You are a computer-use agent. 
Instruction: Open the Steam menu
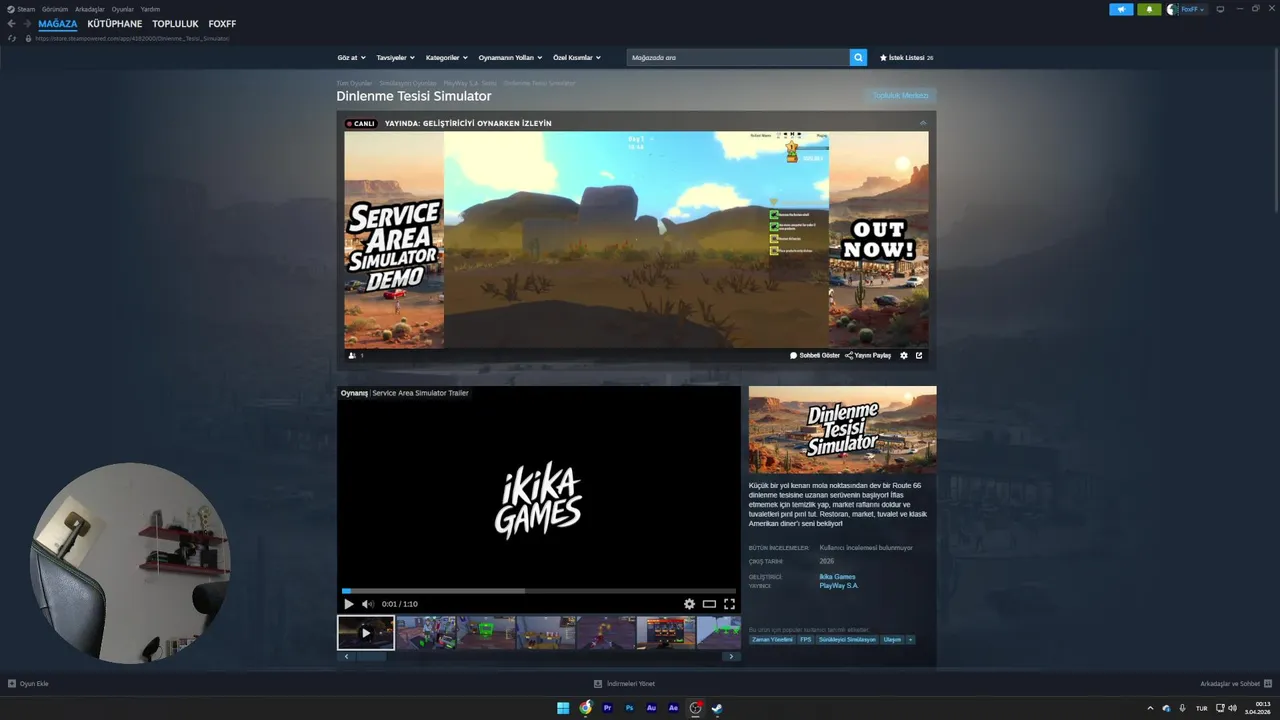(x=21, y=9)
